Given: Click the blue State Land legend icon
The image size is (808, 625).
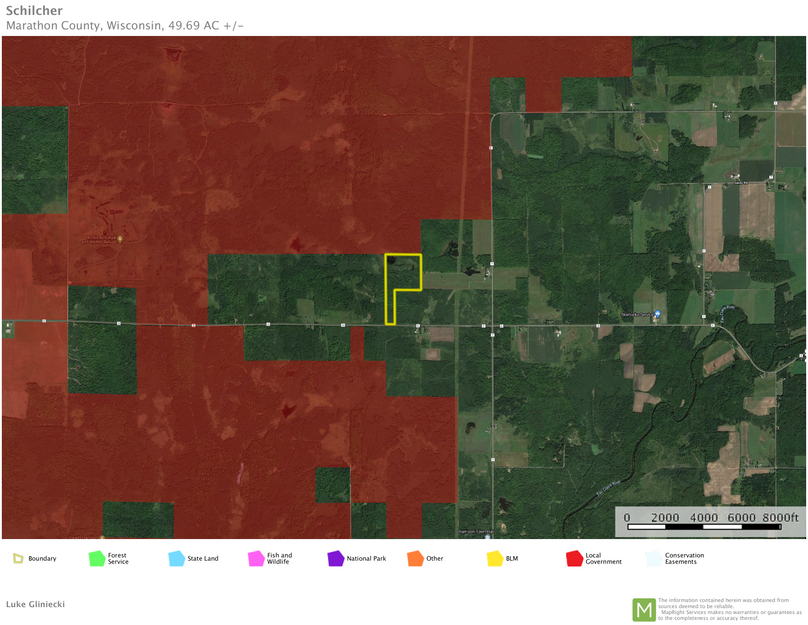Looking at the screenshot, I should [x=177, y=558].
